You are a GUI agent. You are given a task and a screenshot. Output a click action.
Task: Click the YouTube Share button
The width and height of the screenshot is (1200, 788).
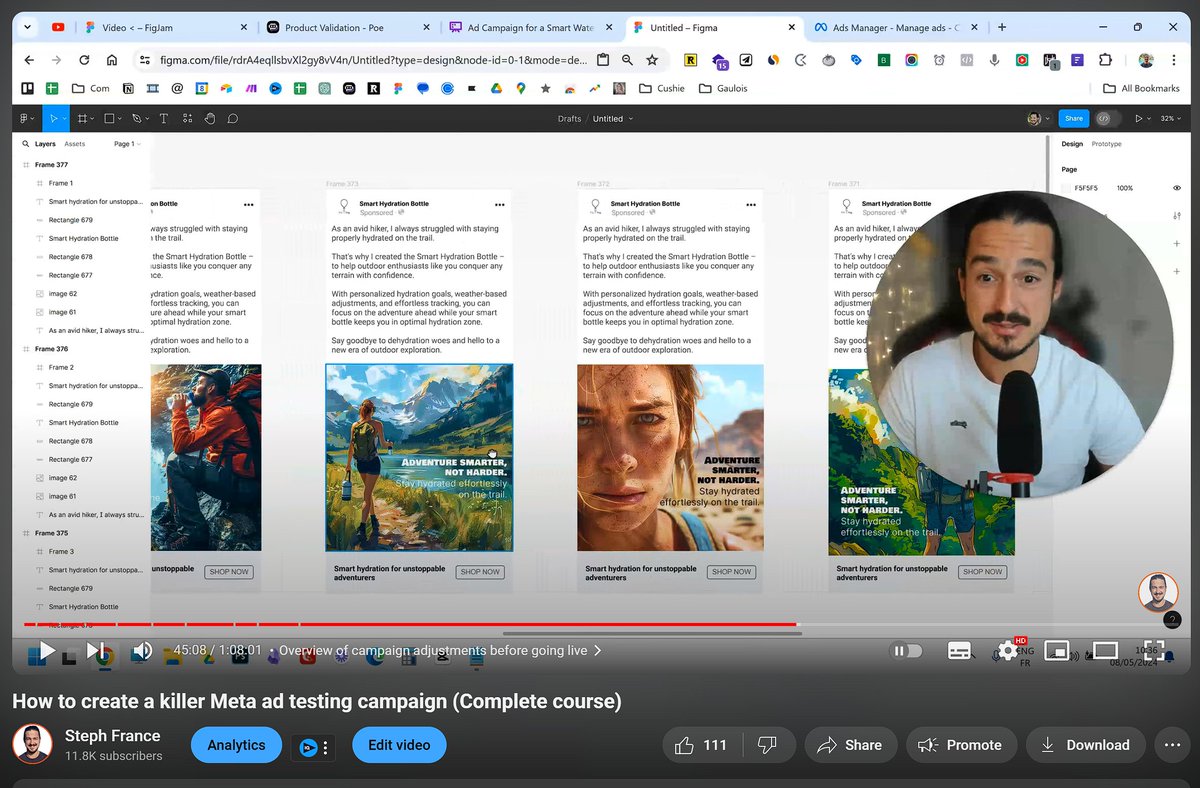point(850,745)
